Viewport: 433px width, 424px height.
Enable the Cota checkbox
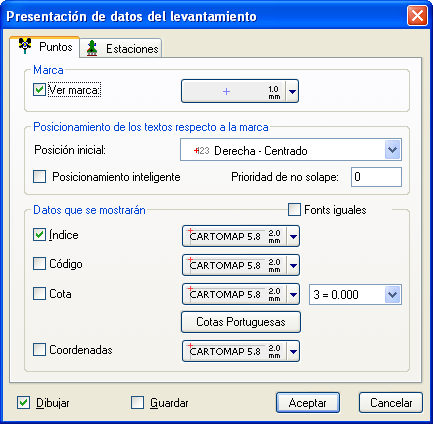click(x=39, y=294)
